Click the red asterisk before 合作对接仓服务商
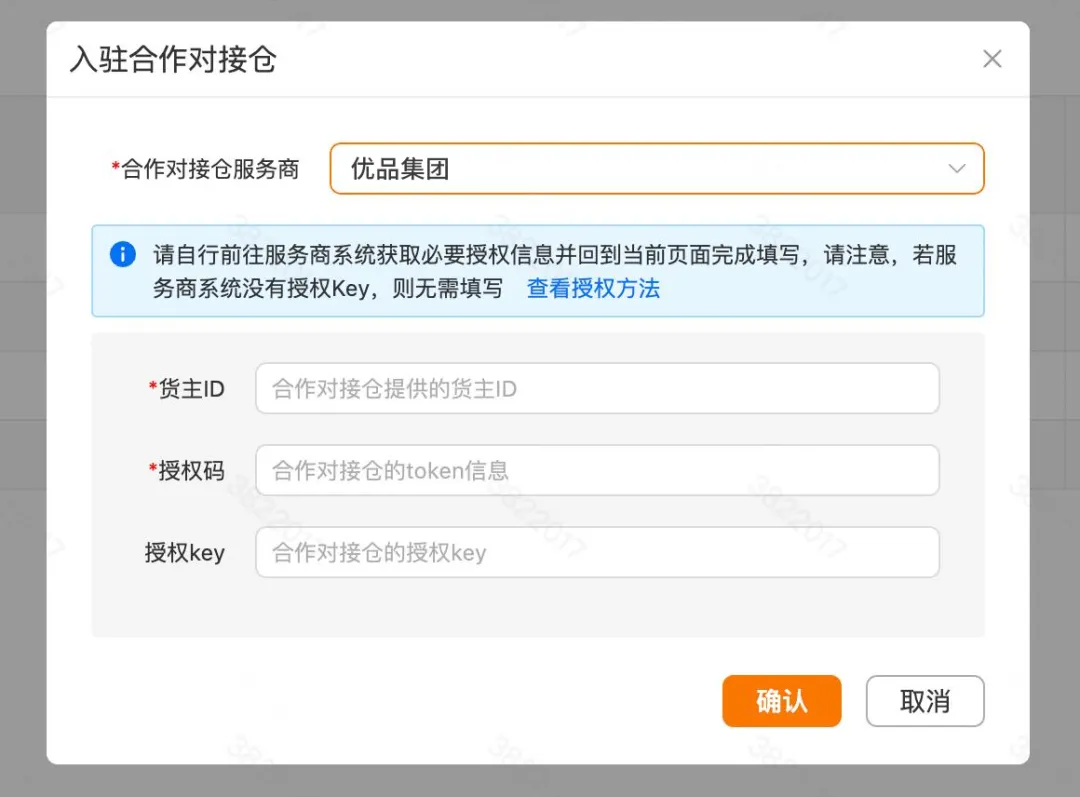The height and width of the screenshot is (797, 1080). pos(115,168)
